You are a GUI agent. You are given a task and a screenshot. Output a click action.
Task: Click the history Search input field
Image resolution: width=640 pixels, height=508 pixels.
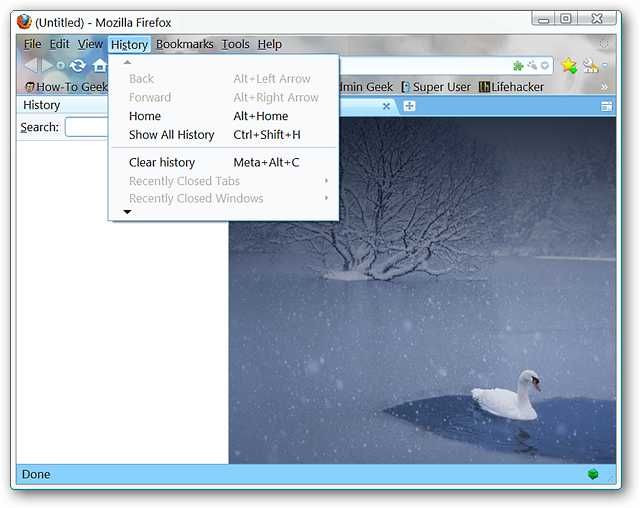click(87, 127)
